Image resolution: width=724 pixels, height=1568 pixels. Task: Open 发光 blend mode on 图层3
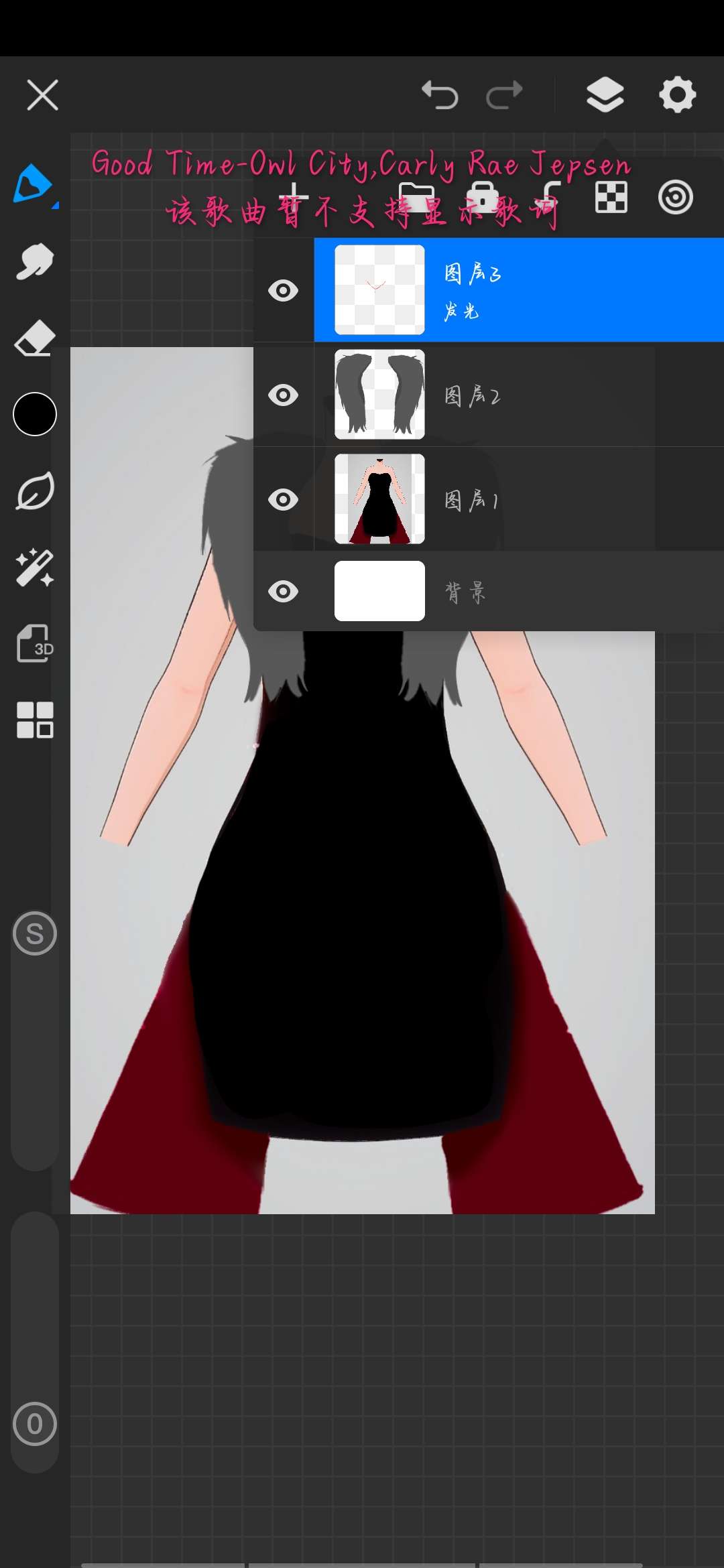tap(461, 312)
